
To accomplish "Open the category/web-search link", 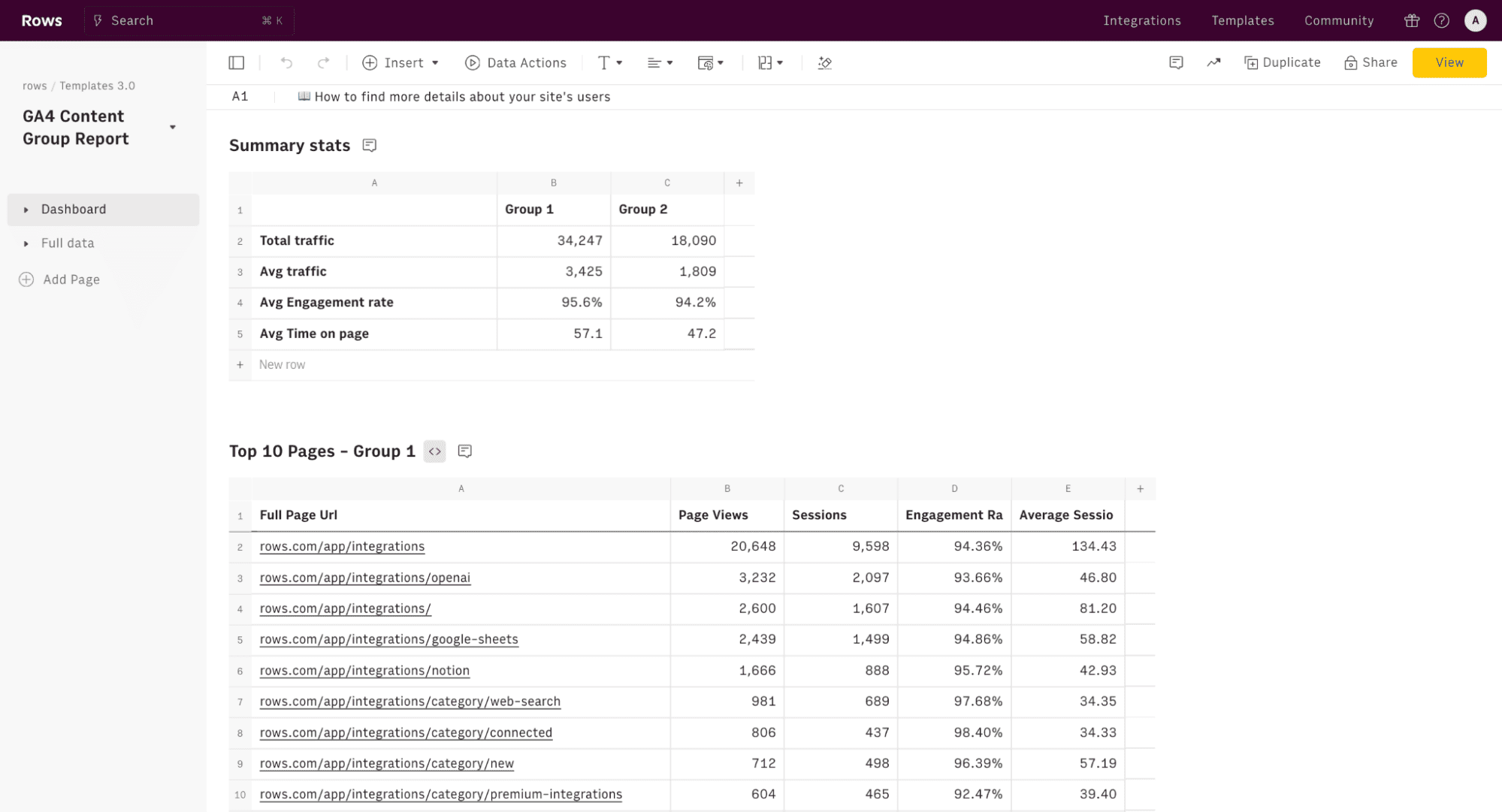I will [x=409, y=702].
